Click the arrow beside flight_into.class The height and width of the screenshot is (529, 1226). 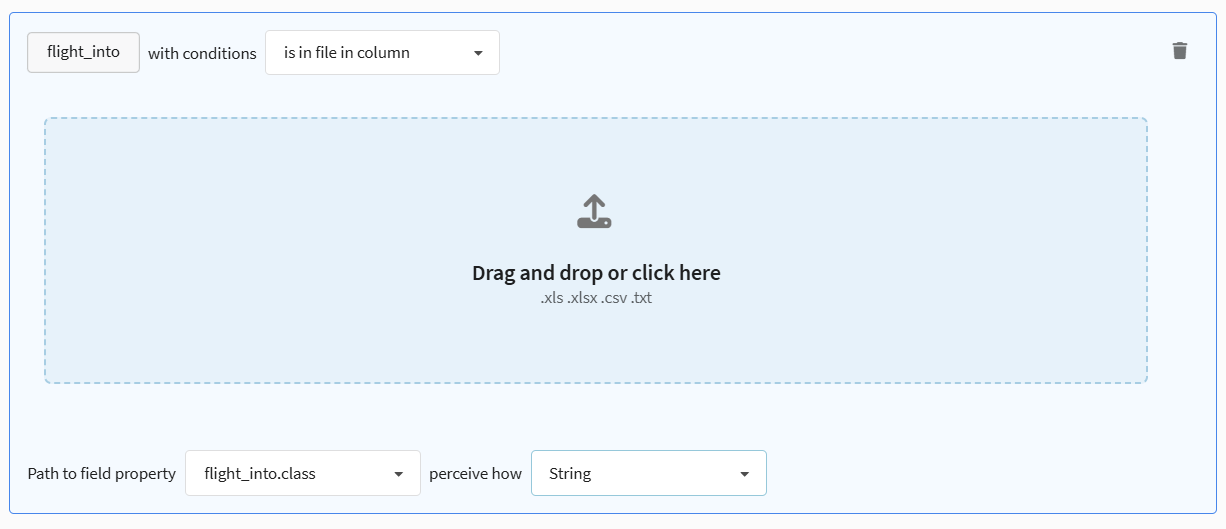pyautogui.click(x=399, y=474)
